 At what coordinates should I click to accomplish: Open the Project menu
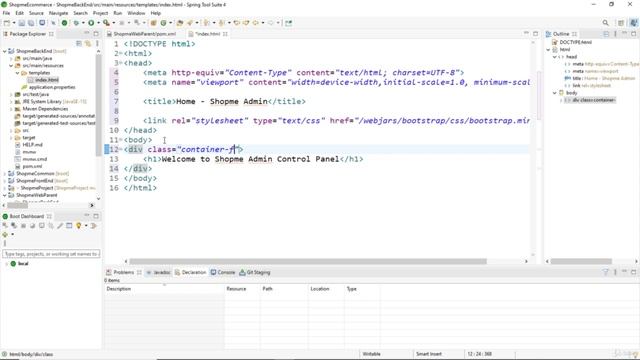[100, 13]
